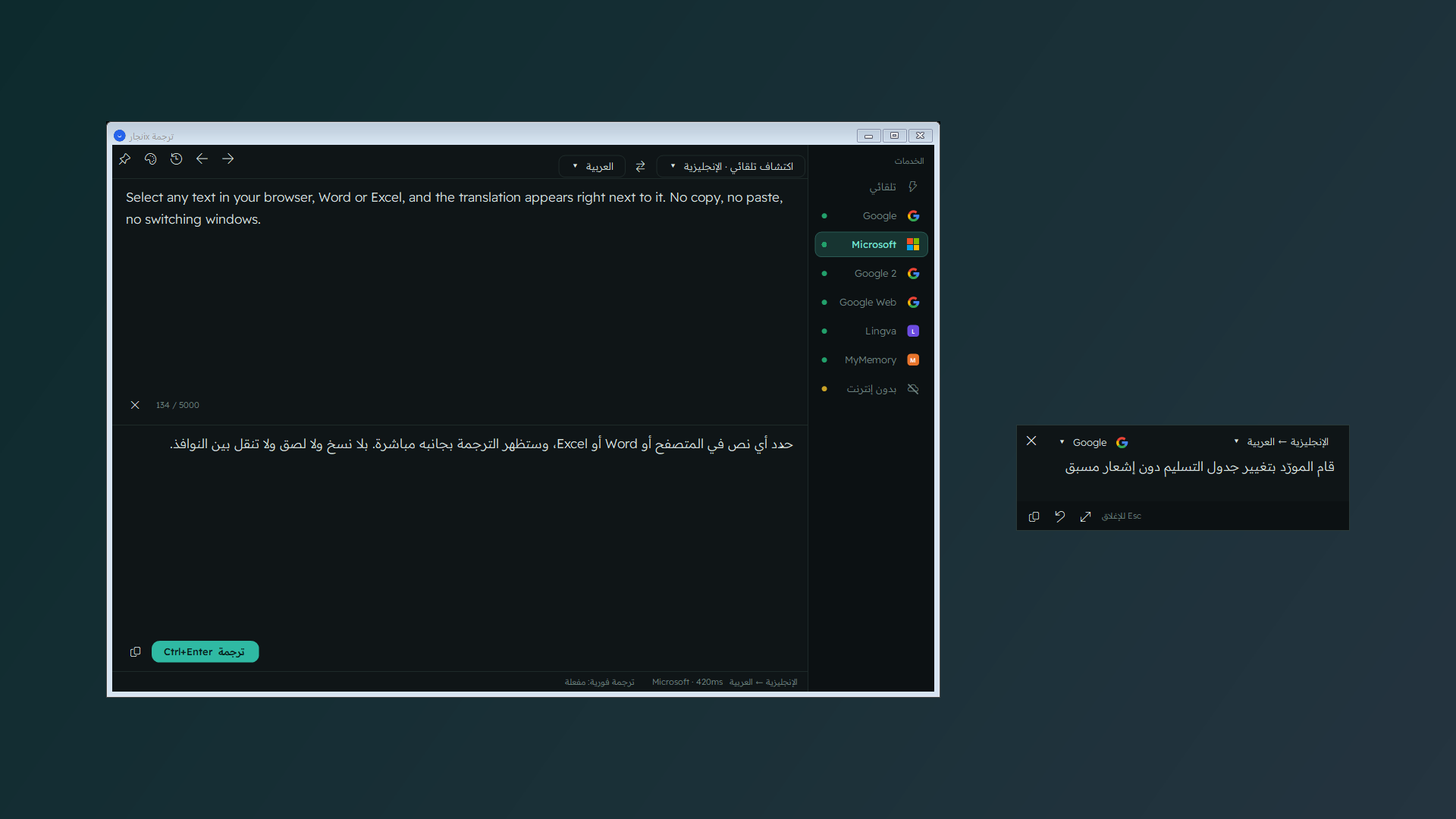Click the app logo in the title bar

[x=120, y=136]
